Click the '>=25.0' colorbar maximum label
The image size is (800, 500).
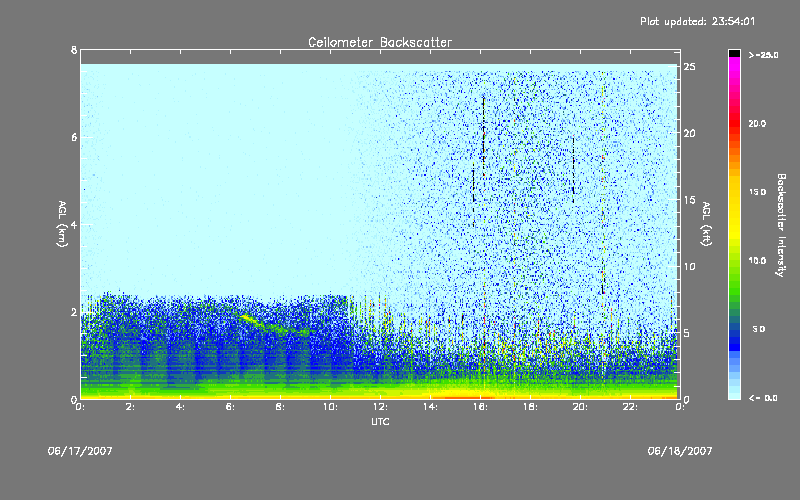tap(763, 55)
